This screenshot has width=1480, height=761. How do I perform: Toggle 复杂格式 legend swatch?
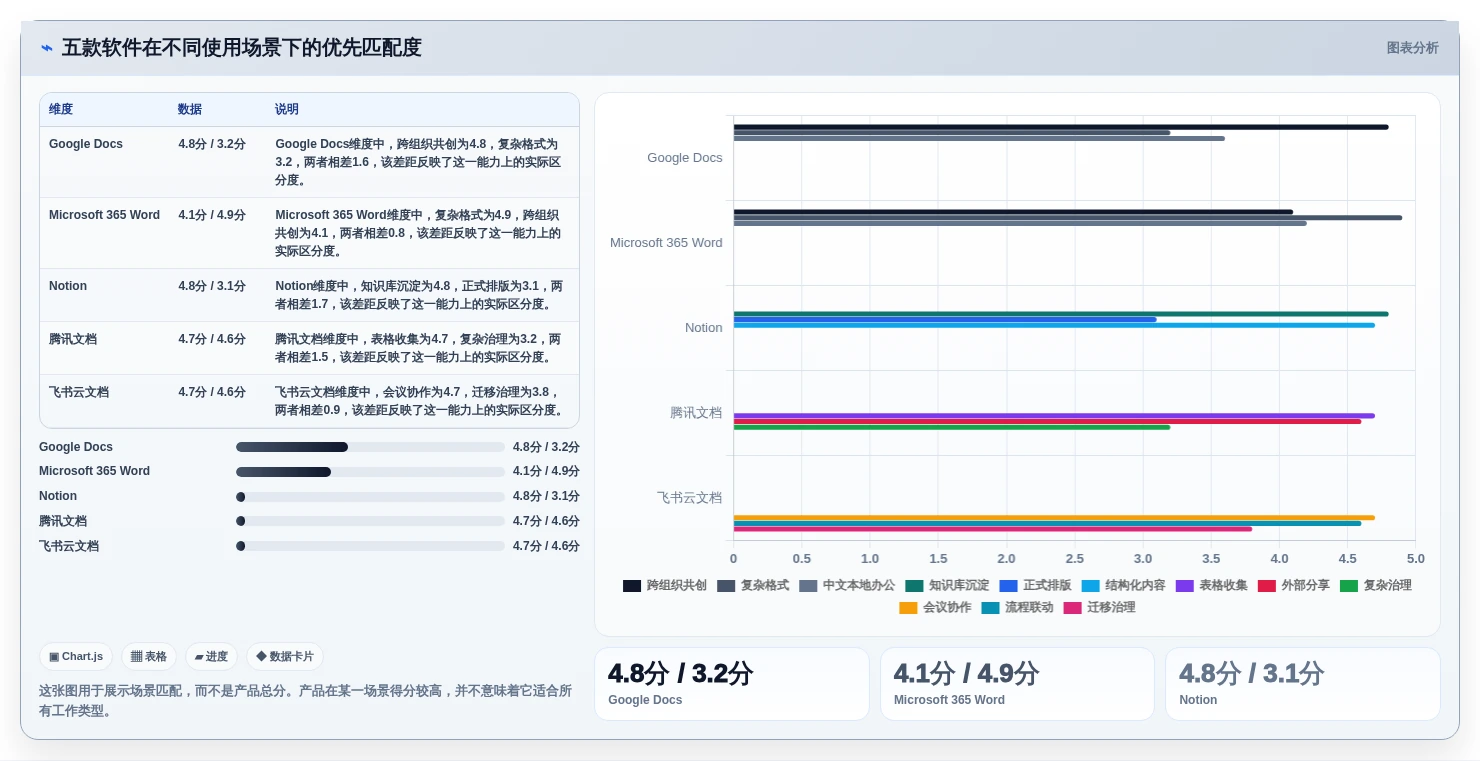(726, 586)
